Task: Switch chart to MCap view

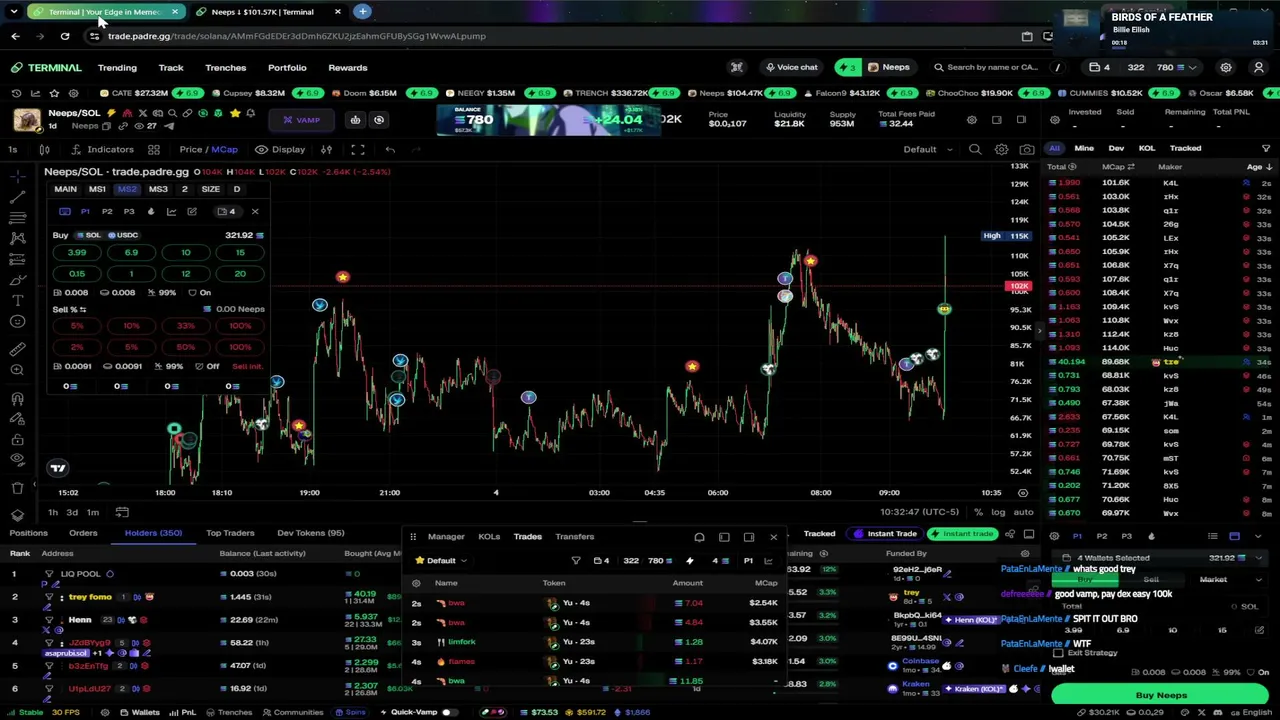Action: (224, 150)
